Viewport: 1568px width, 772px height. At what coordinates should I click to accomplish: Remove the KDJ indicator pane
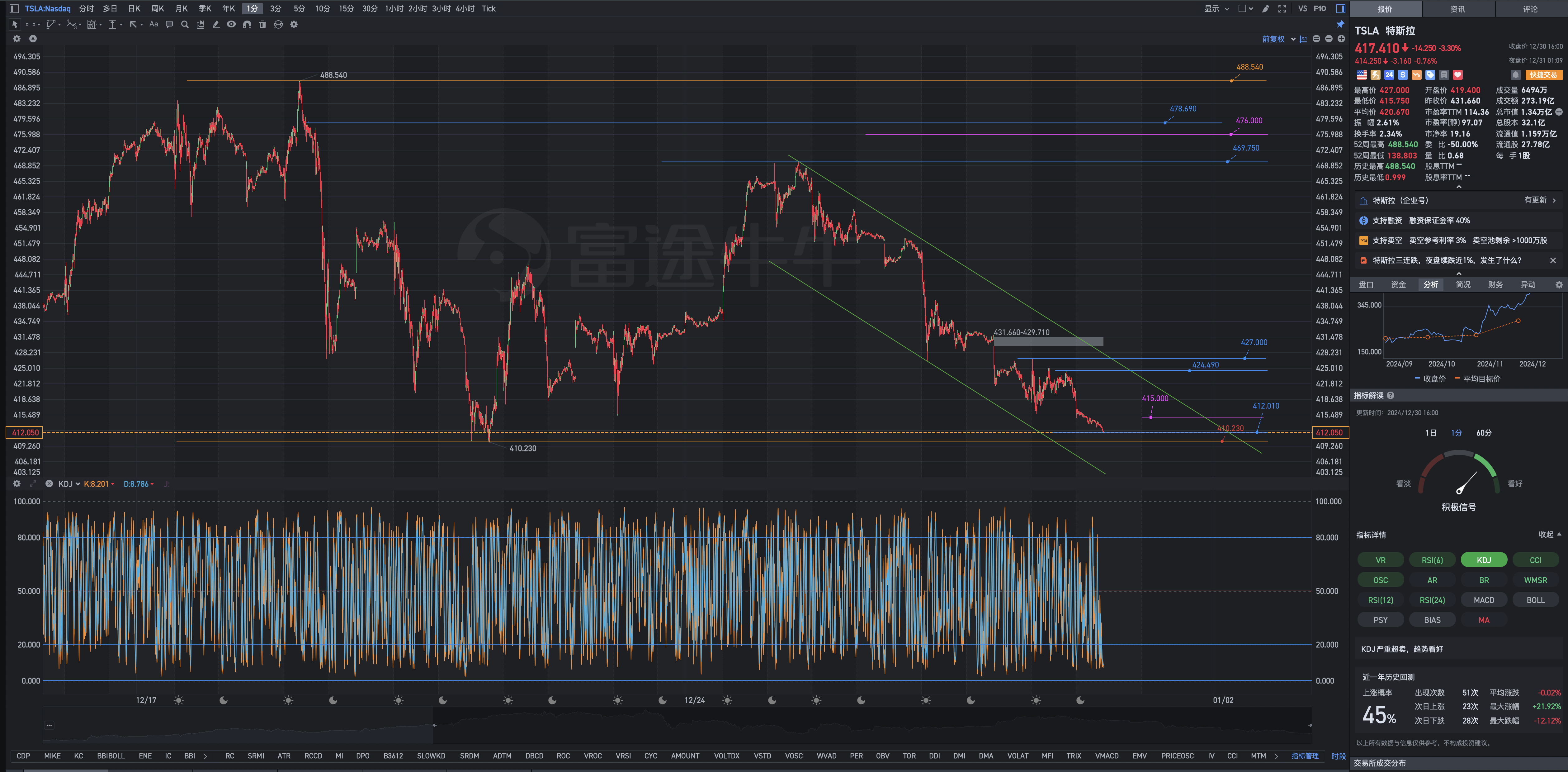click(x=49, y=484)
